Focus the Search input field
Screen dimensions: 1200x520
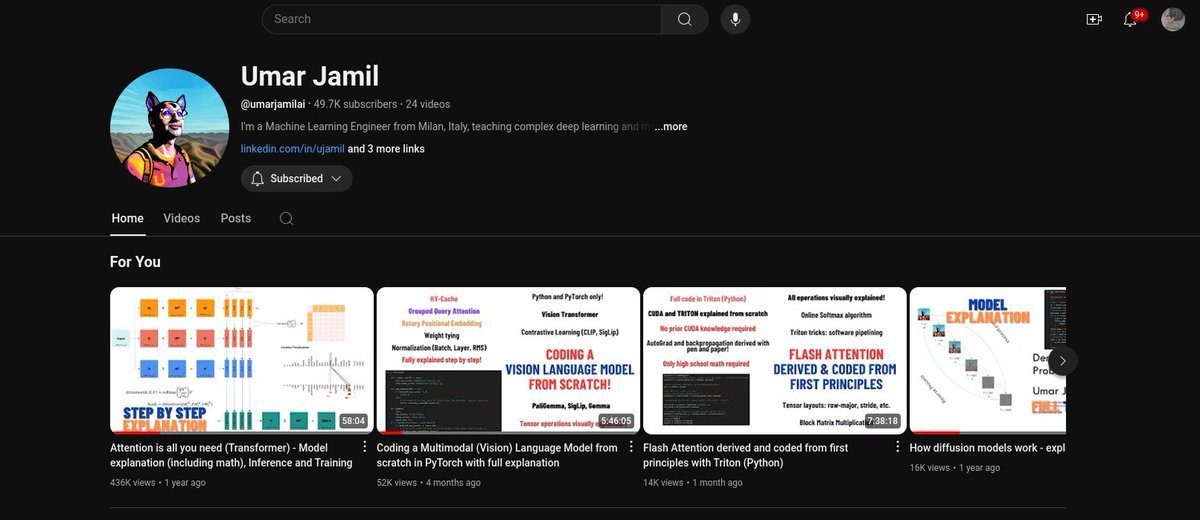click(462, 19)
